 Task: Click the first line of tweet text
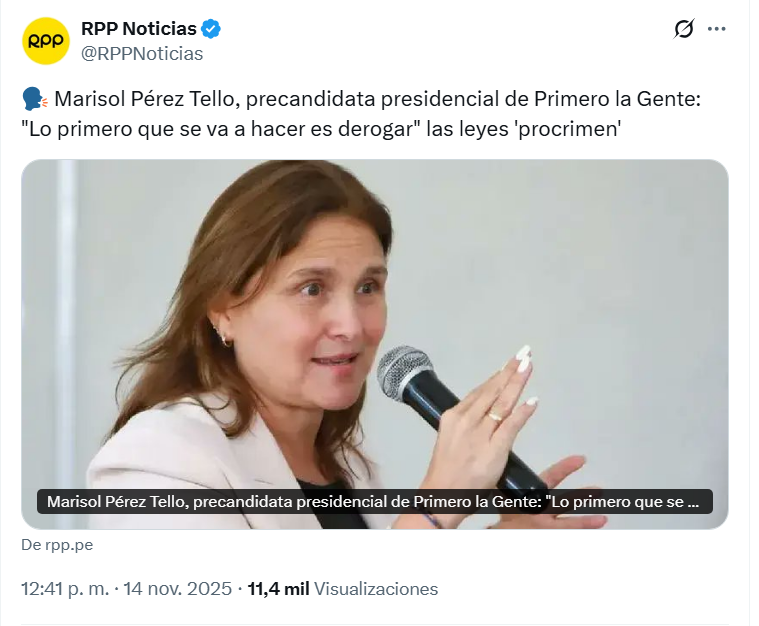pyautogui.click(x=362, y=99)
